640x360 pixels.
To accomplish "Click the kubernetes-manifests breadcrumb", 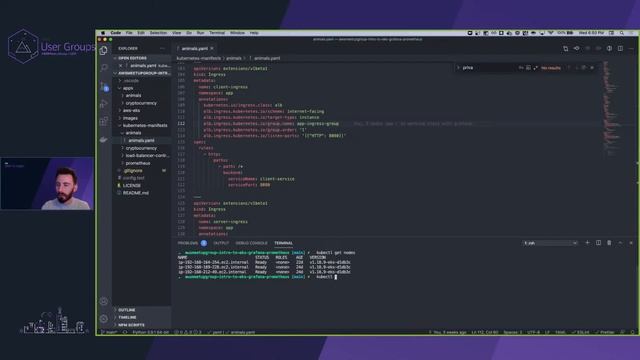I will tap(199, 58).
